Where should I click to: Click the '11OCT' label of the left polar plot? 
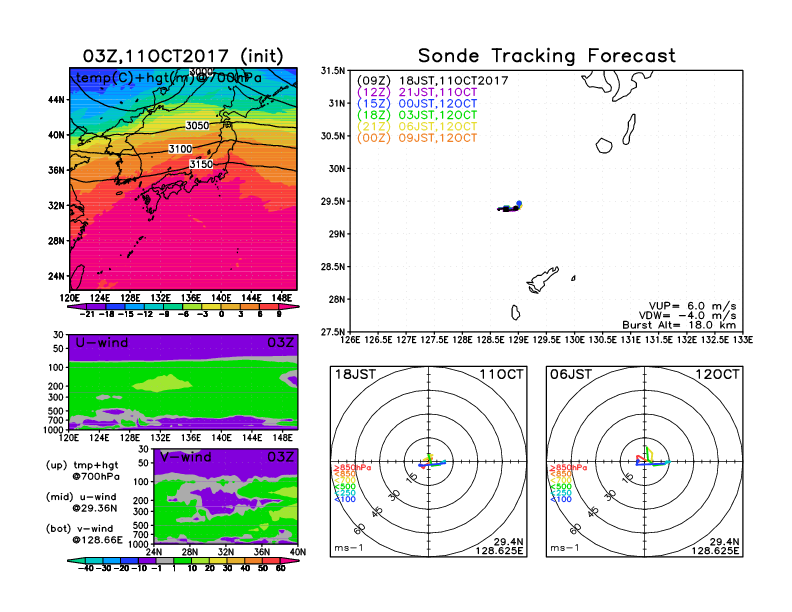[x=502, y=375]
